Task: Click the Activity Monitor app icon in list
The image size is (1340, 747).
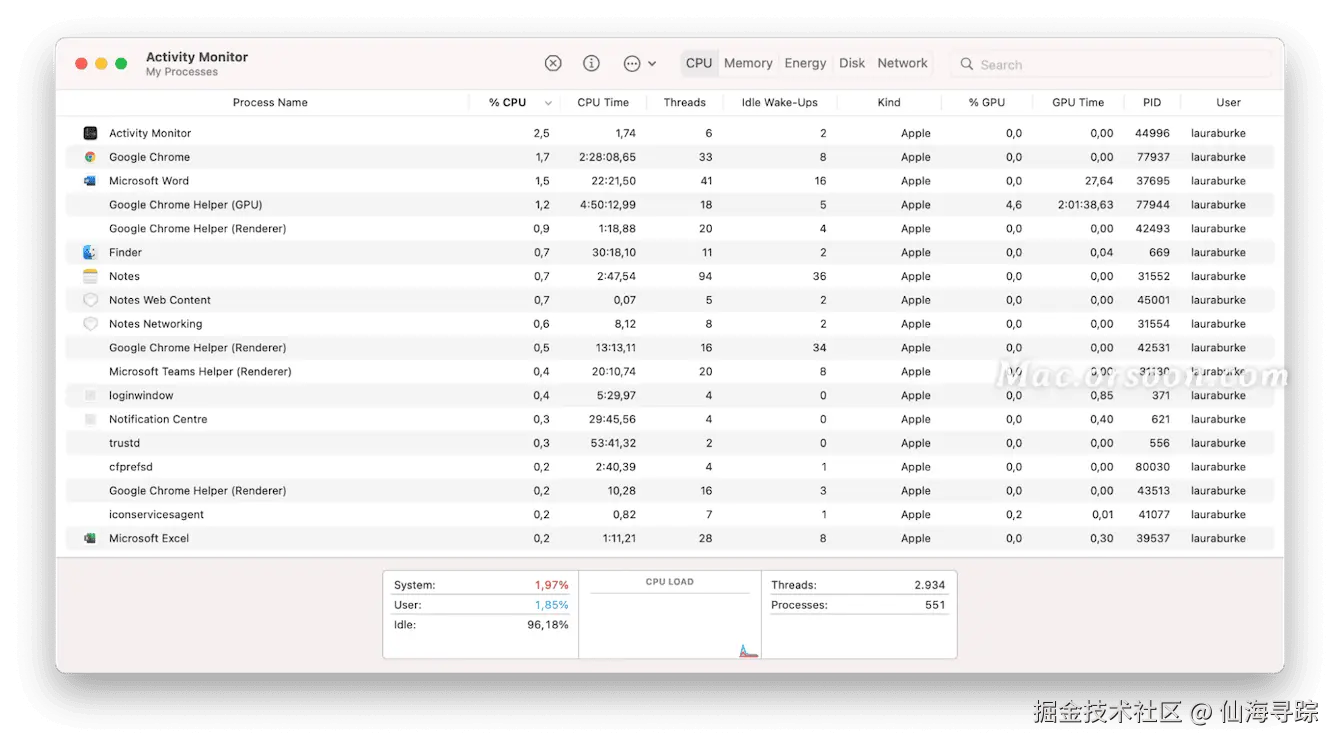Action: point(90,133)
